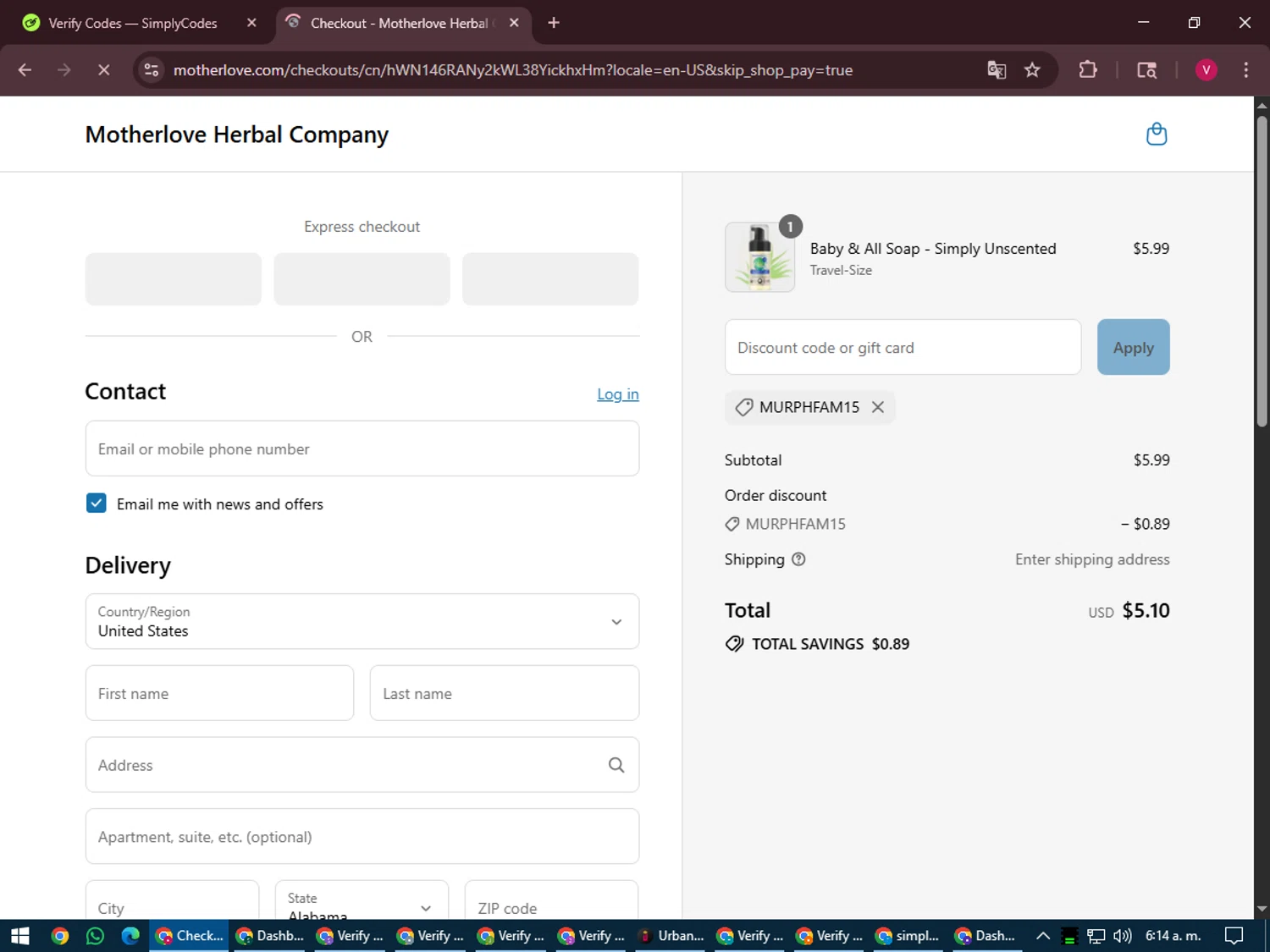
Task: View site information icon in address bar
Action: click(152, 70)
